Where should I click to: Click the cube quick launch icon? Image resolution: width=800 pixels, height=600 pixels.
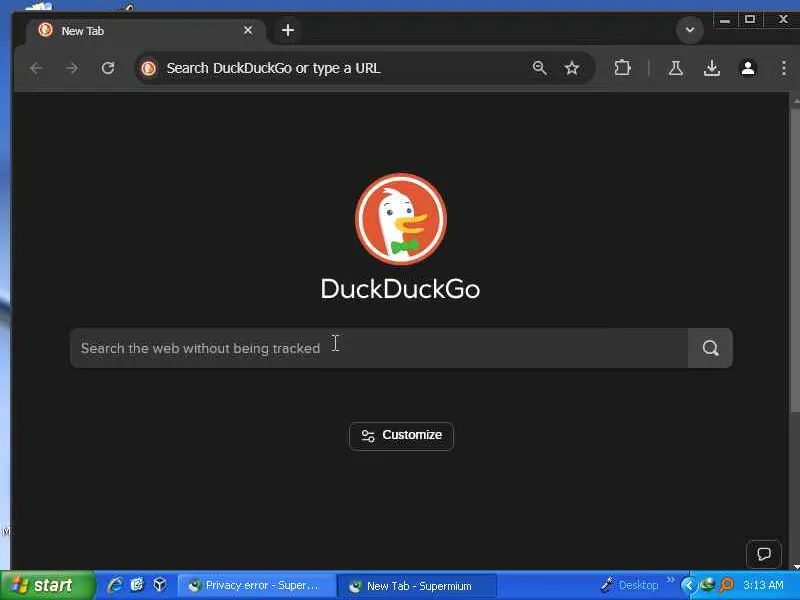pyautogui.click(x=160, y=585)
